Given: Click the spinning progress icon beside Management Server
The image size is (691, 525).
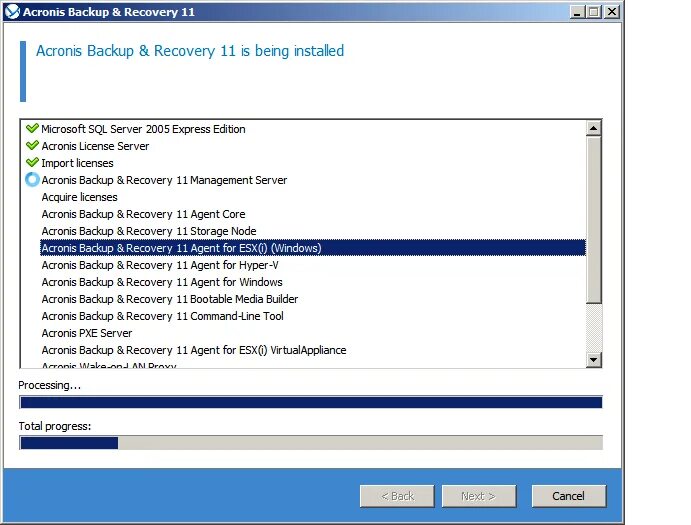Looking at the screenshot, I should point(32,179).
